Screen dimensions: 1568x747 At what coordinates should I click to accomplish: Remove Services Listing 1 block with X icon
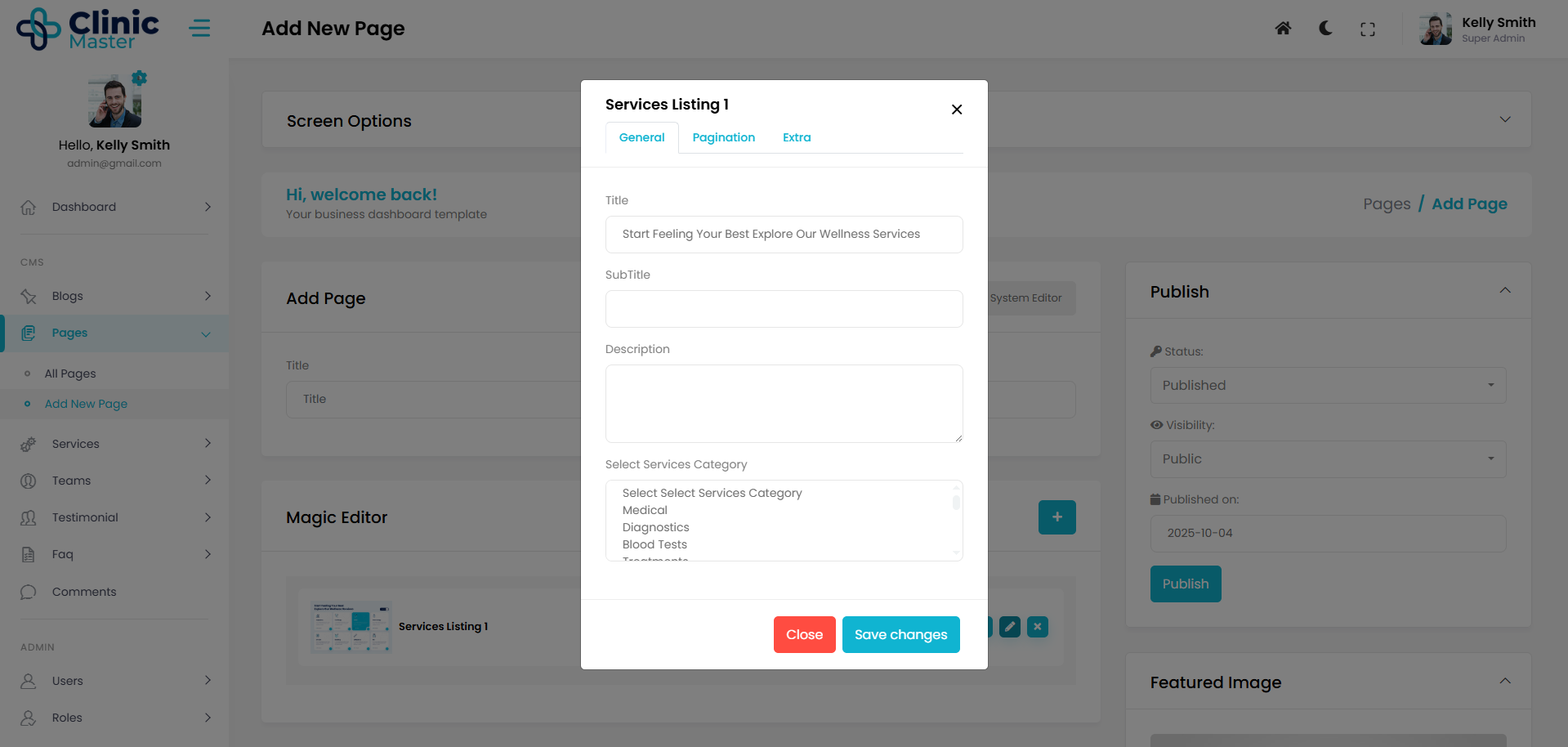point(1037,627)
